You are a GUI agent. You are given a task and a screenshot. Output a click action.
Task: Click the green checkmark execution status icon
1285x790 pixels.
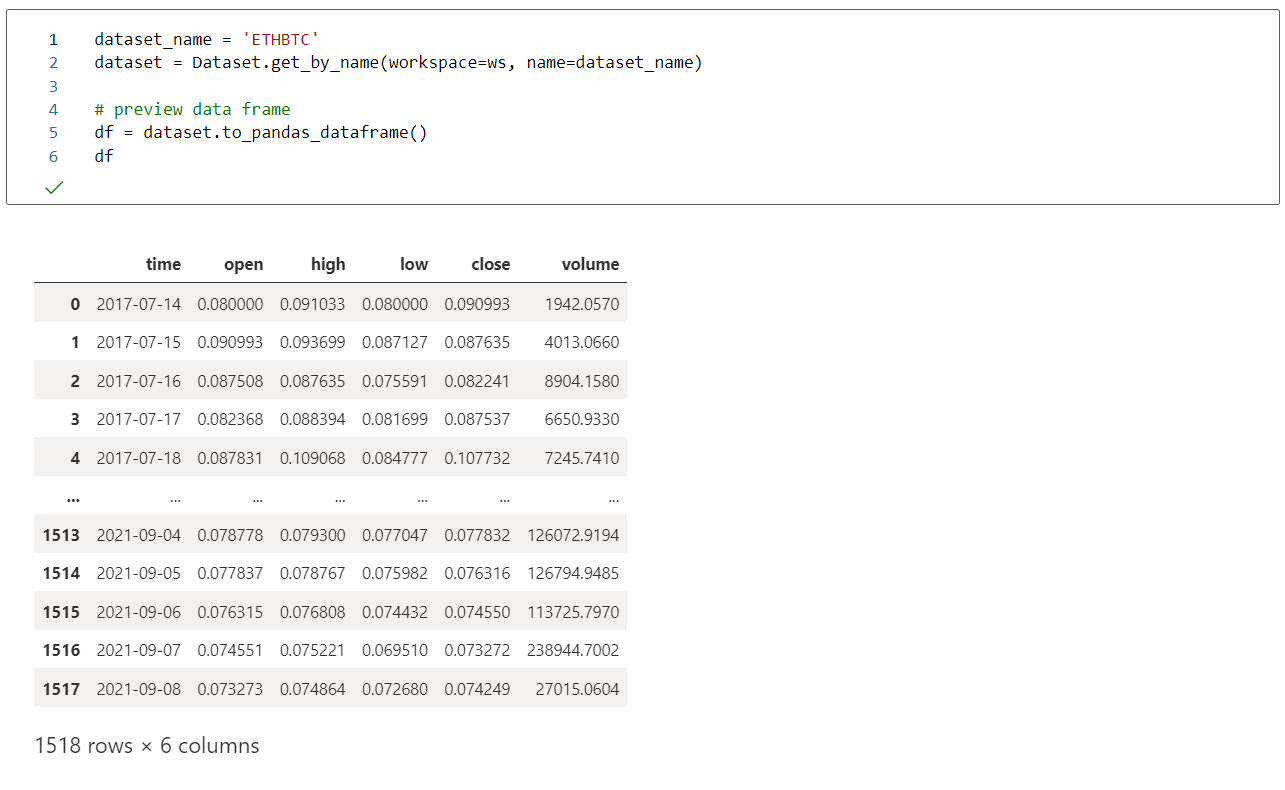(x=54, y=187)
